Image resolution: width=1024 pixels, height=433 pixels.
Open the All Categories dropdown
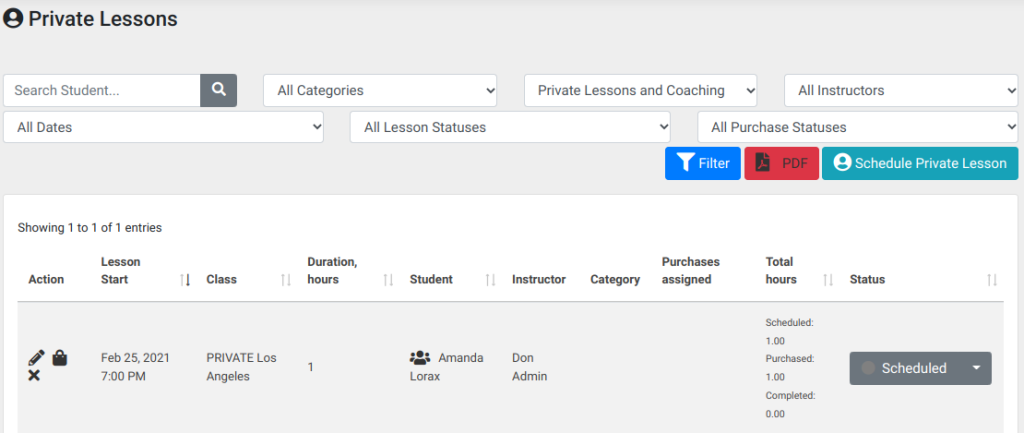380,90
